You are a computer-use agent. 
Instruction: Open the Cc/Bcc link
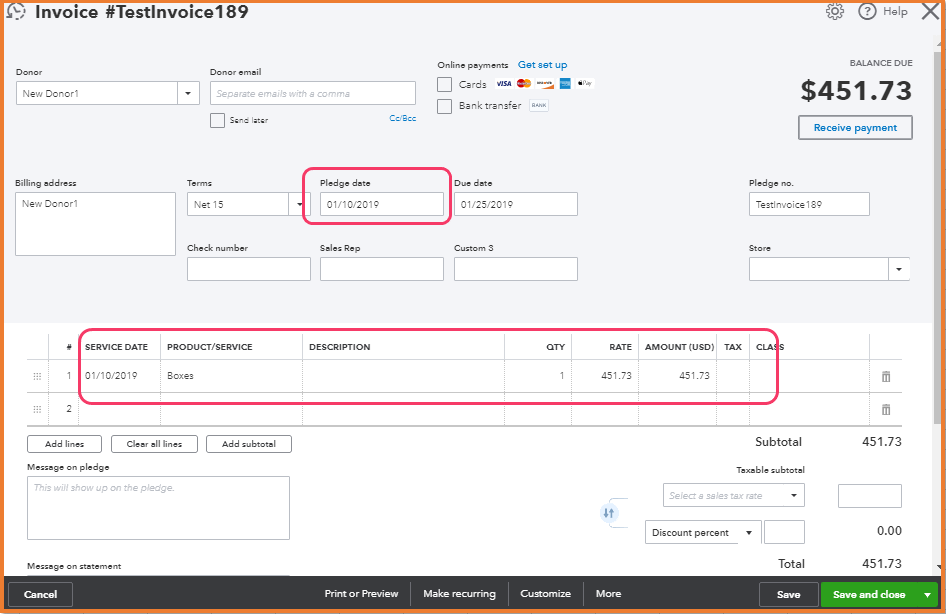click(x=402, y=118)
